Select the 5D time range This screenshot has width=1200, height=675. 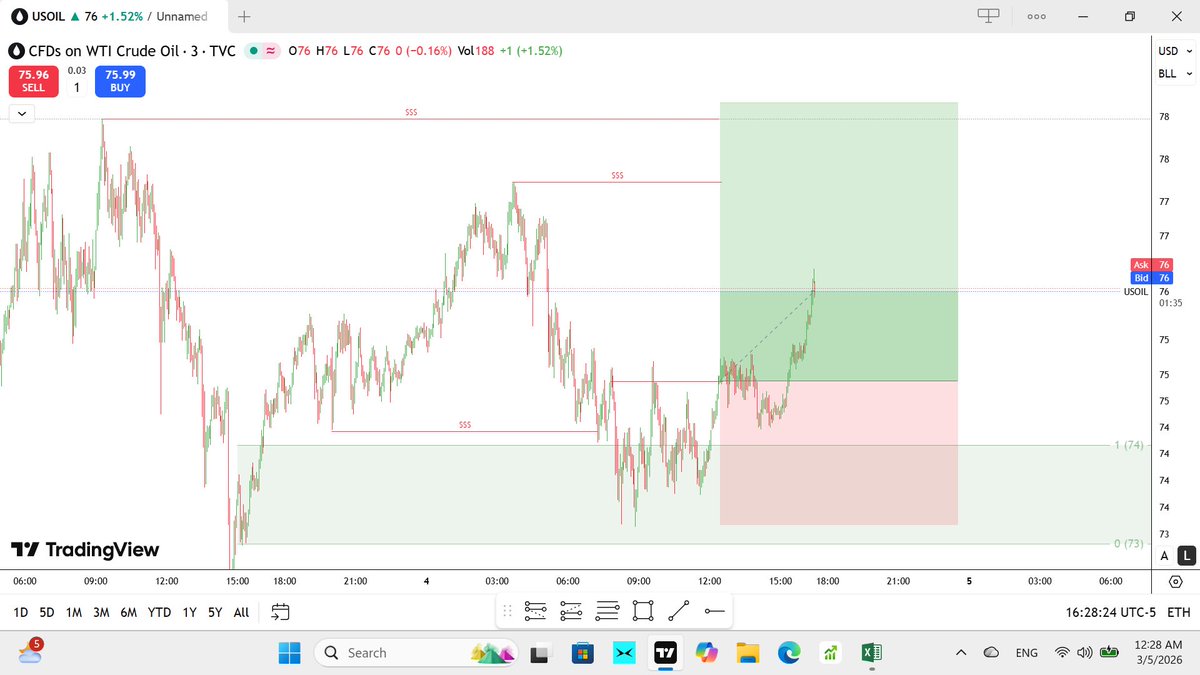(x=47, y=612)
